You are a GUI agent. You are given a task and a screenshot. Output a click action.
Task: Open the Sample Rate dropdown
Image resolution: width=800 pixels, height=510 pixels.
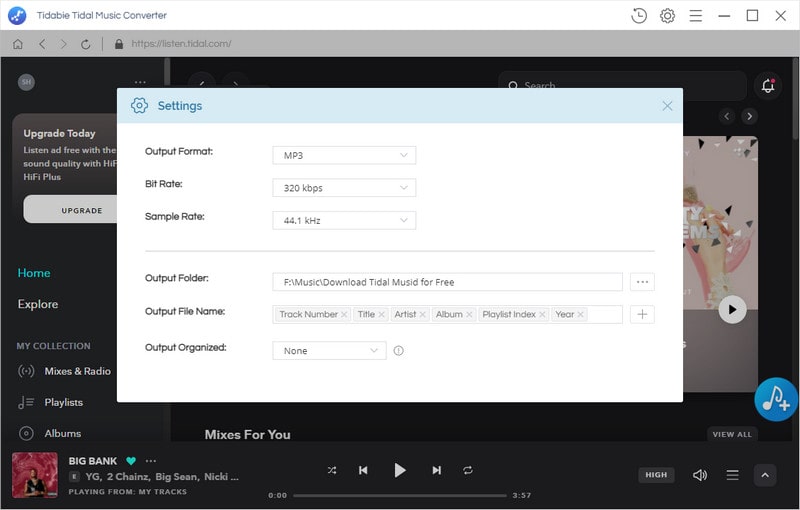(344, 220)
